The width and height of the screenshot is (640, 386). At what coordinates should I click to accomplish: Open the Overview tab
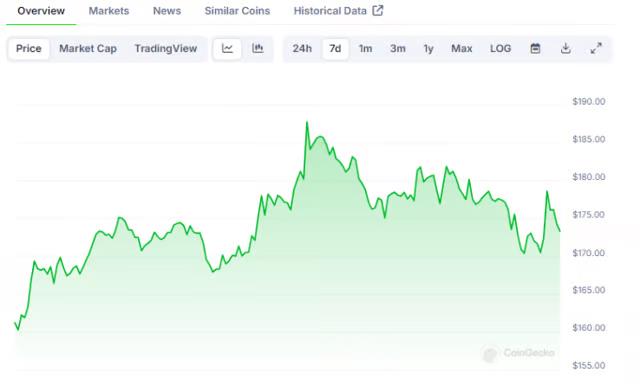pyautogui.click(x=41, y=11)
